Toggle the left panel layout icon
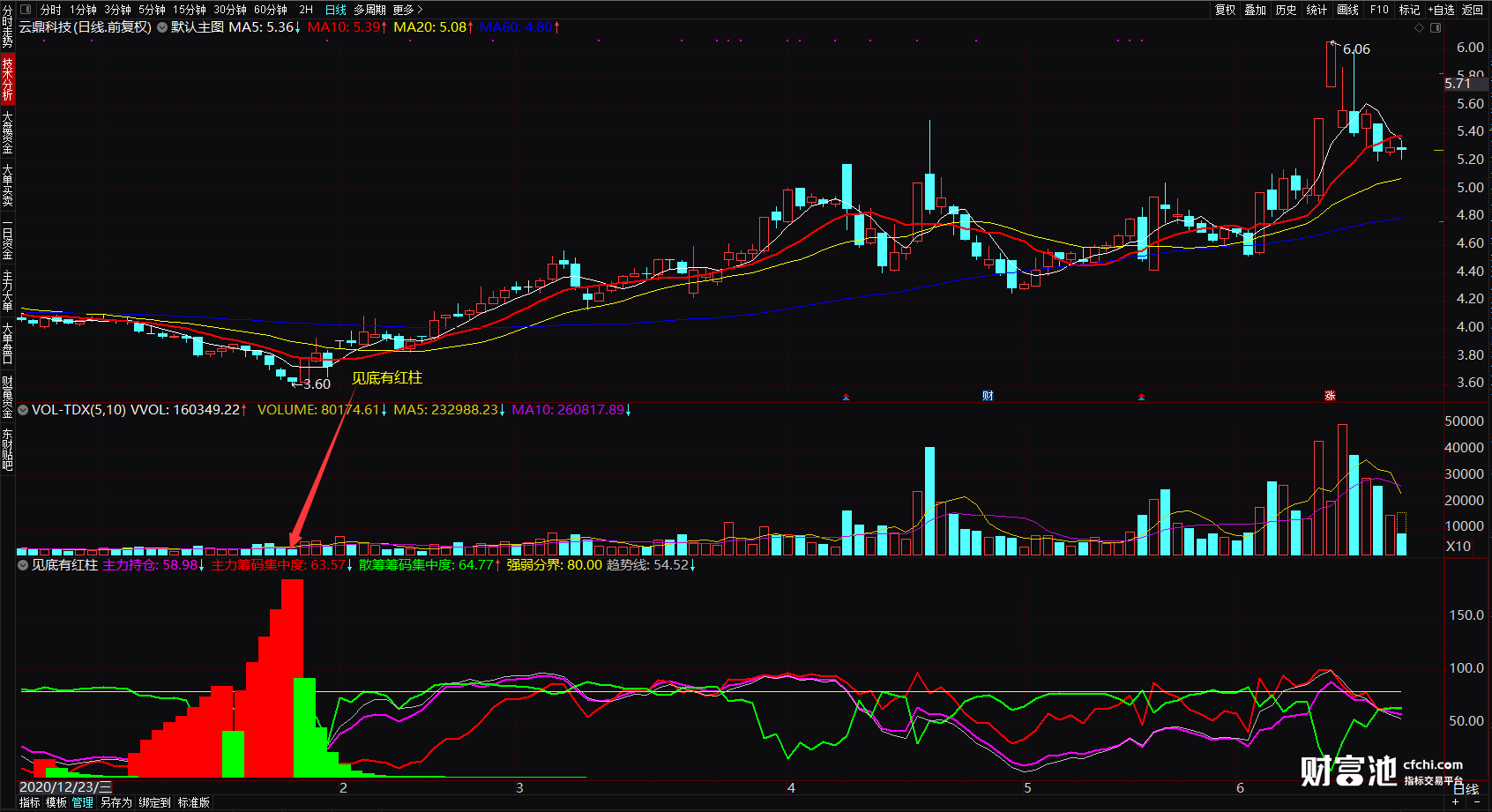The image size is (1492, 812). (26, 10)
